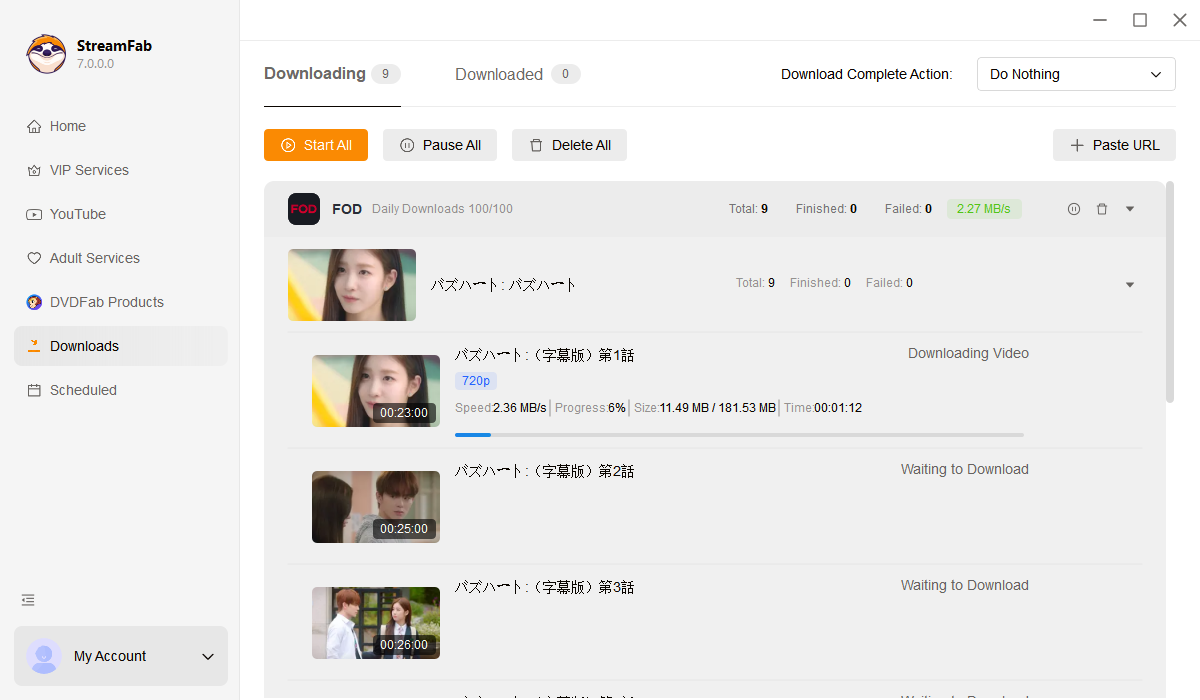Open DVDFab Products in the sidebar
Viewport: 1200px width, 700px height.
[106, 302]
